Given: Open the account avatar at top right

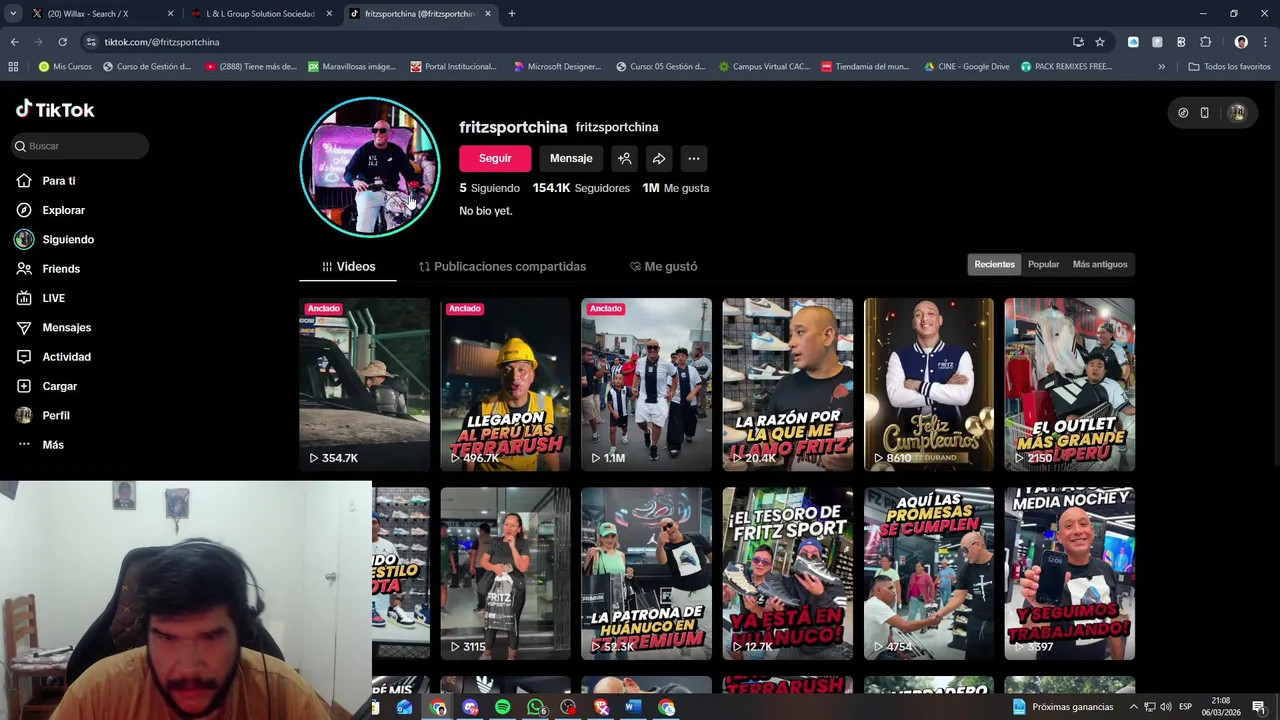Looking at the screenshot, I should click(x=1237, y=113).
